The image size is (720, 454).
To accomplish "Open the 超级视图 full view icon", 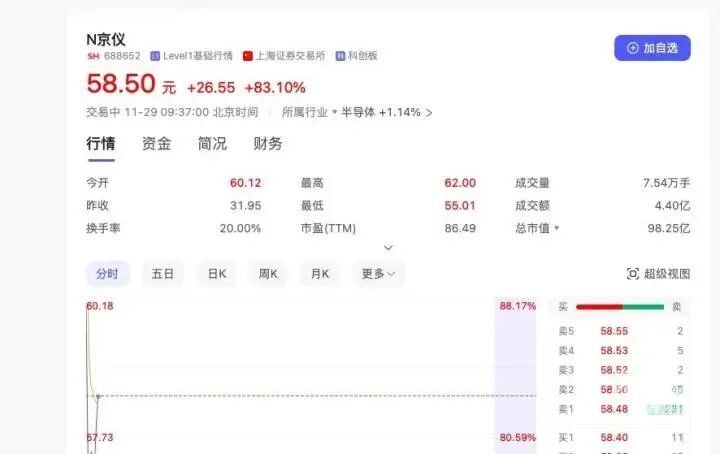I will coord(632,274).
